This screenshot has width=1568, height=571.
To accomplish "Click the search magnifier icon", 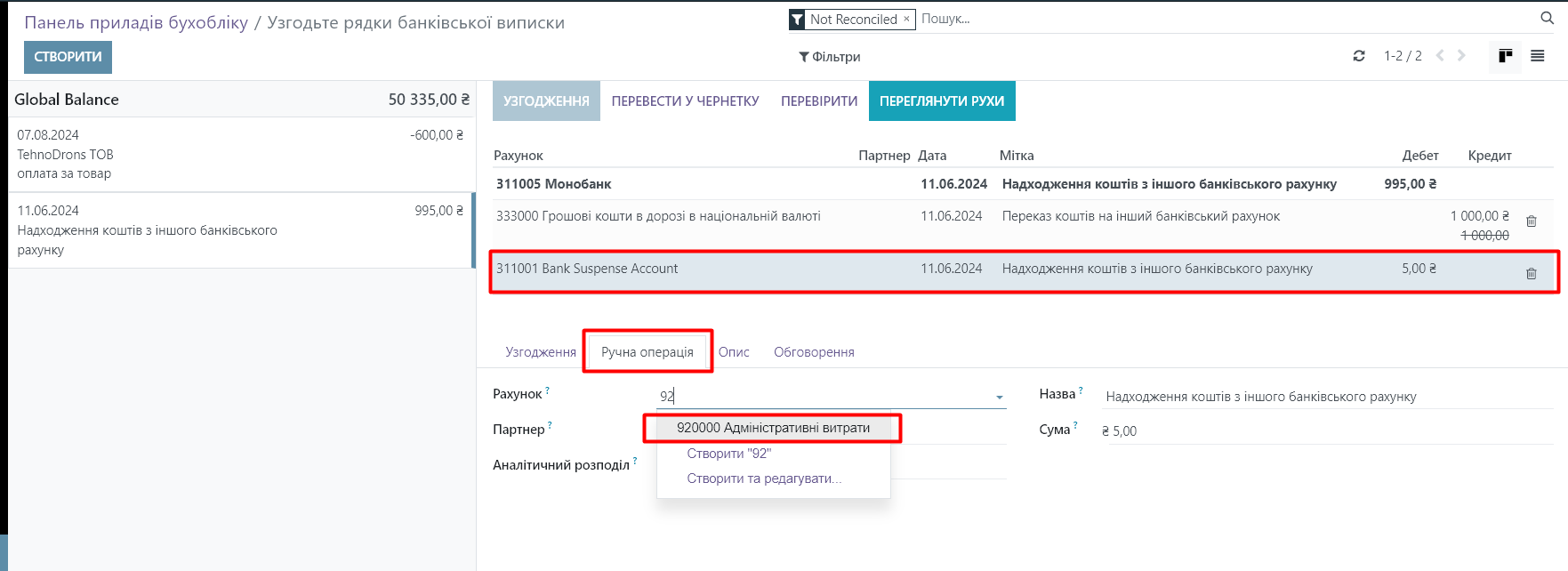I will [1547, 18].
